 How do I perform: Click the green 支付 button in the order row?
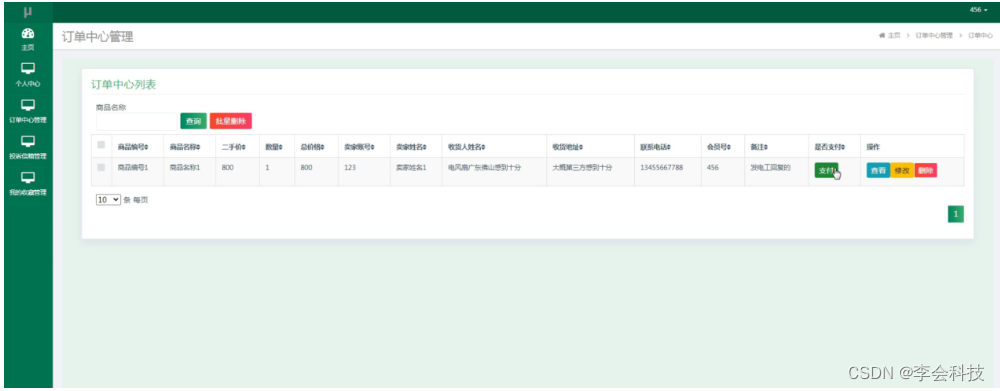click(827, 171)
